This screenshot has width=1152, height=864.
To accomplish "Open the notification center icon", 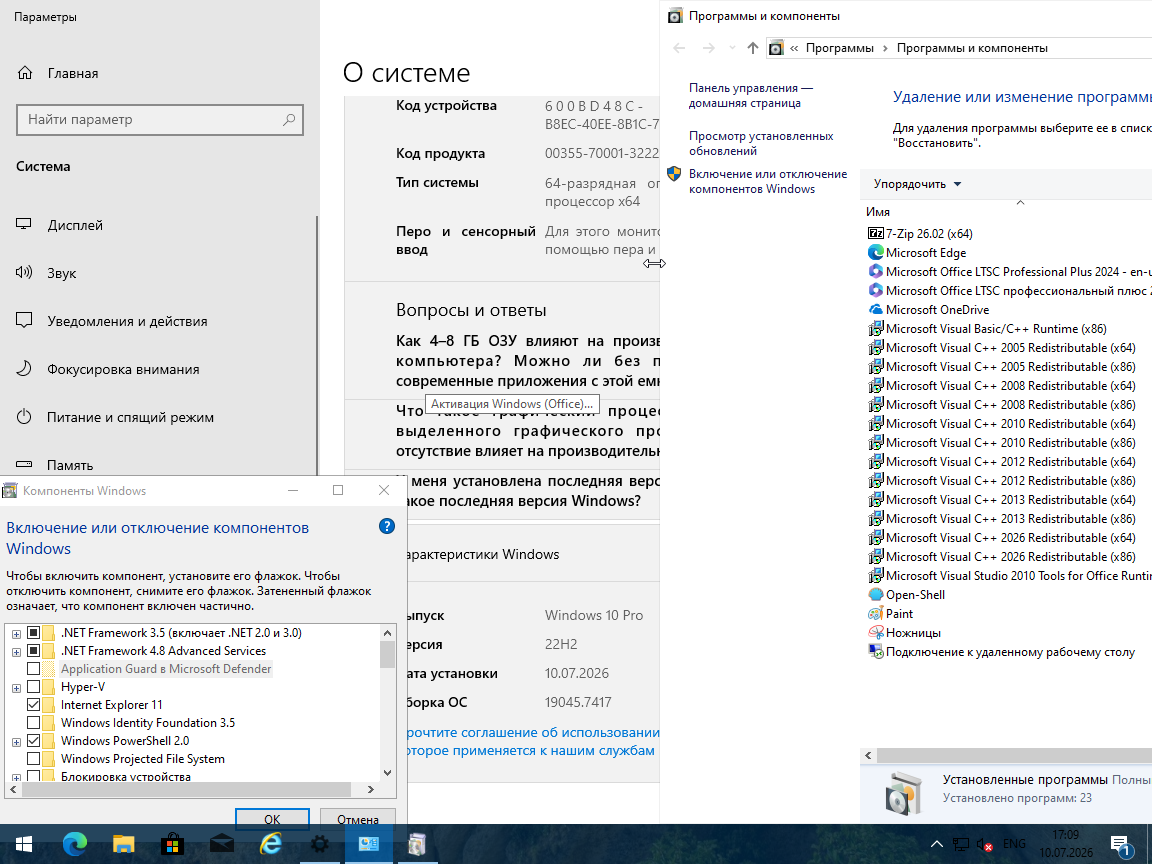I will pos(1120,845).
